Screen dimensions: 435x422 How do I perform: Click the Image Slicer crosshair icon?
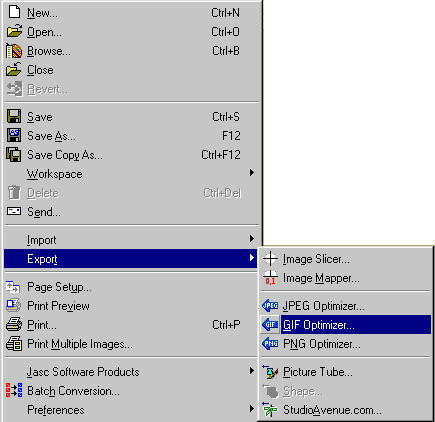tap(270, 259)
